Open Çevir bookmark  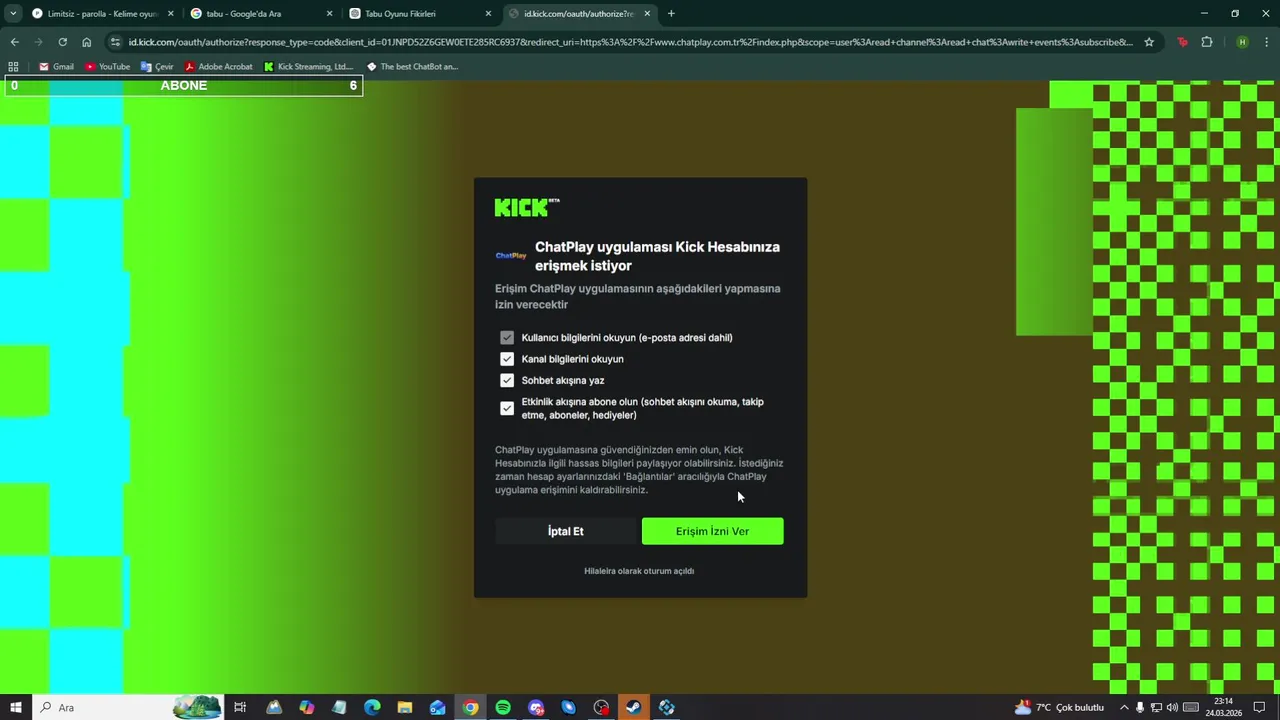[157, 67]
